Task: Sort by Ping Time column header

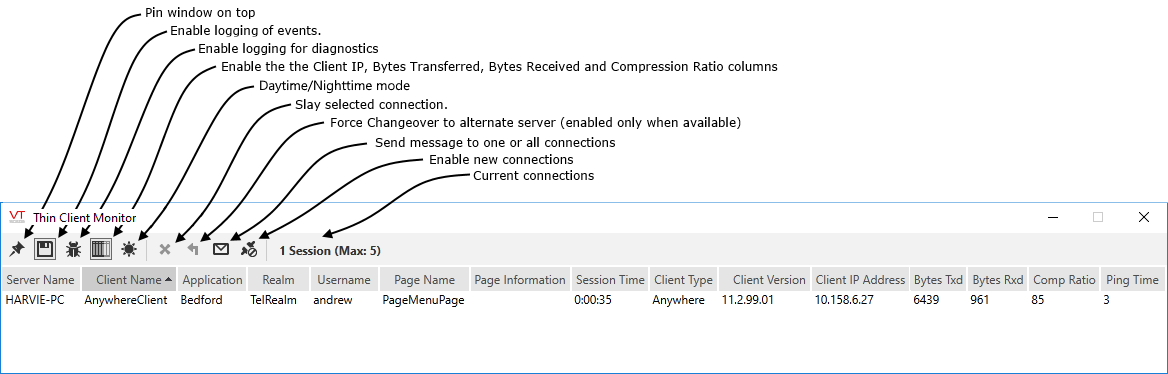Action: (x=1132, y=280)
